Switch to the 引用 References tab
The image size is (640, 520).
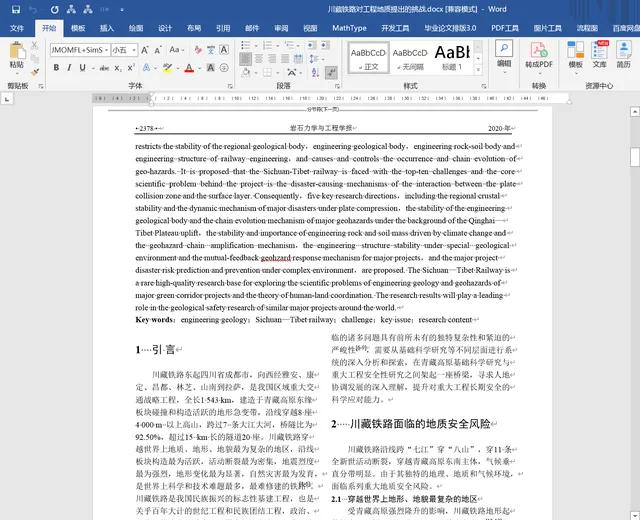(223, 28)
